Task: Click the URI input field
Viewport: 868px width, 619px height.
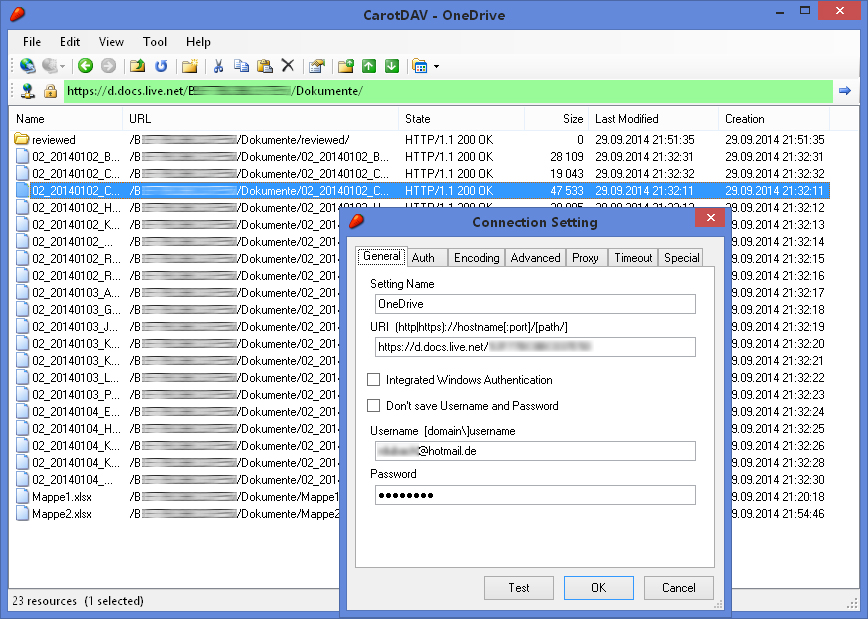Action: pos(535,347)
